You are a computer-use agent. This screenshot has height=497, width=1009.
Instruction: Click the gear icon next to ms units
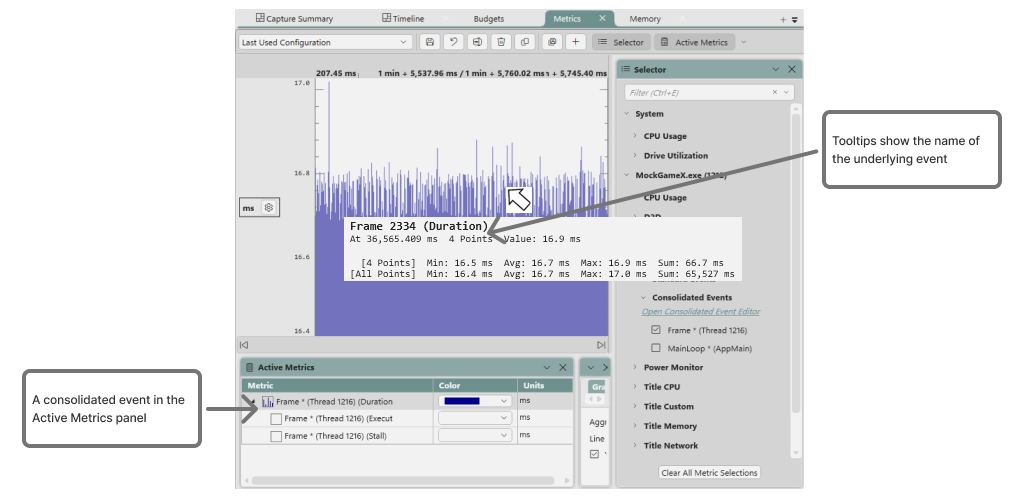[x=269, y=207]
